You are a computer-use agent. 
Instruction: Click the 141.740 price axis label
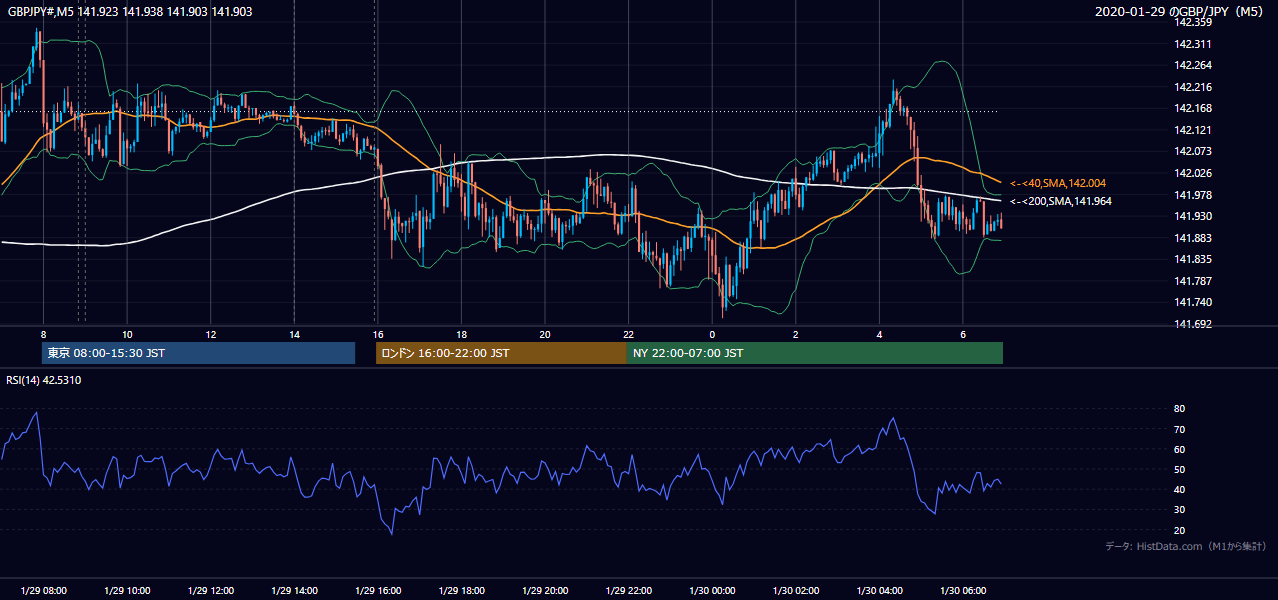(x=1193, y=302)
